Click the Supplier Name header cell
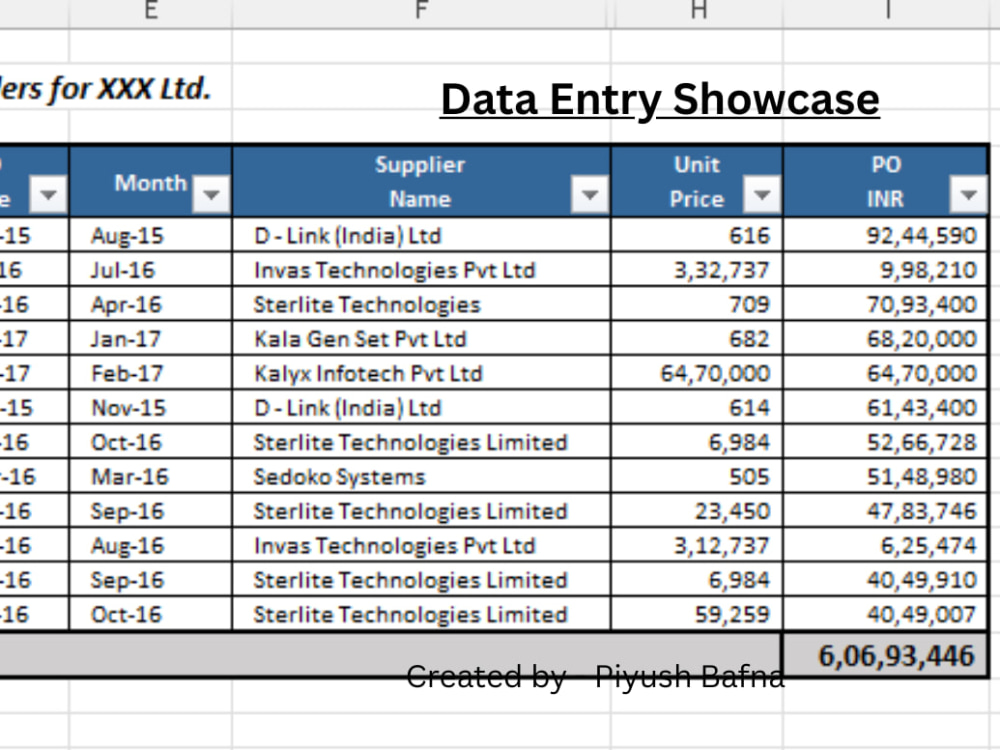This screenshot has width=1000, height=750. click(422, 182)
